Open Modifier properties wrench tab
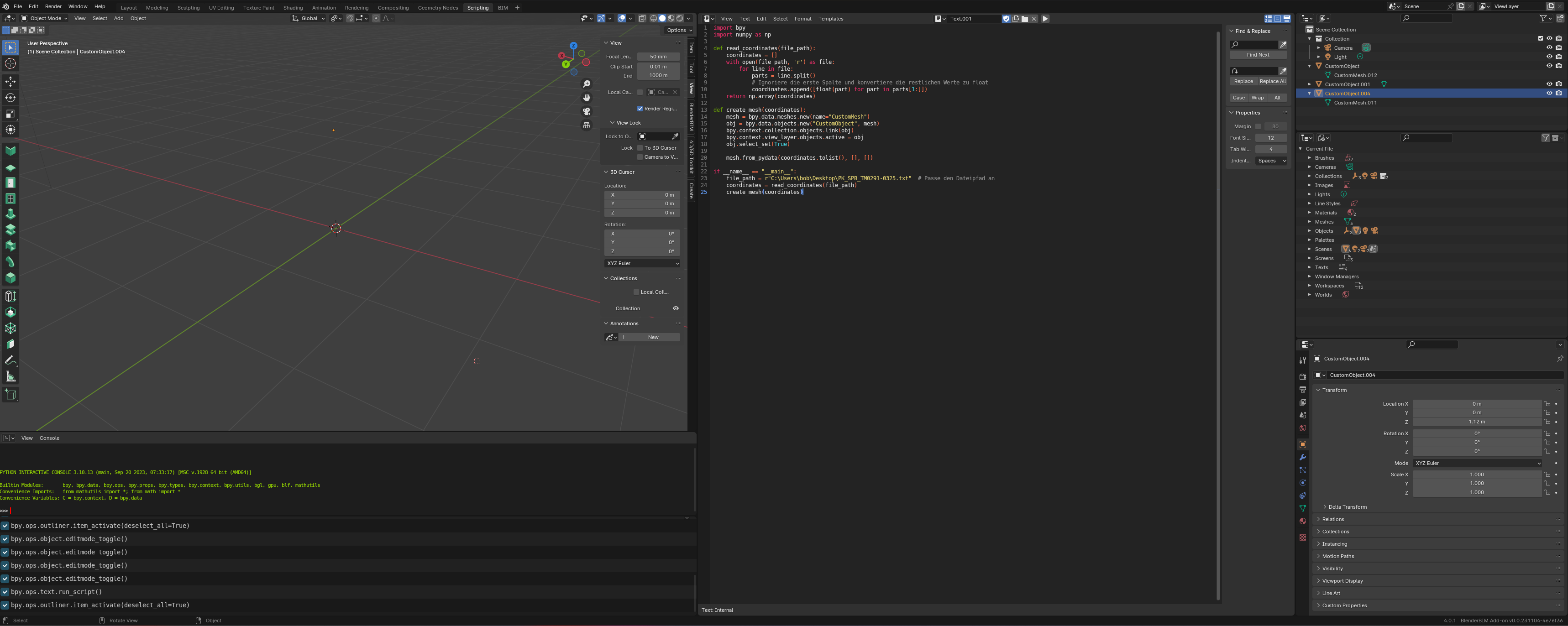The width and height of the screenshot is (1568, 626). (x=1303, y=457)
